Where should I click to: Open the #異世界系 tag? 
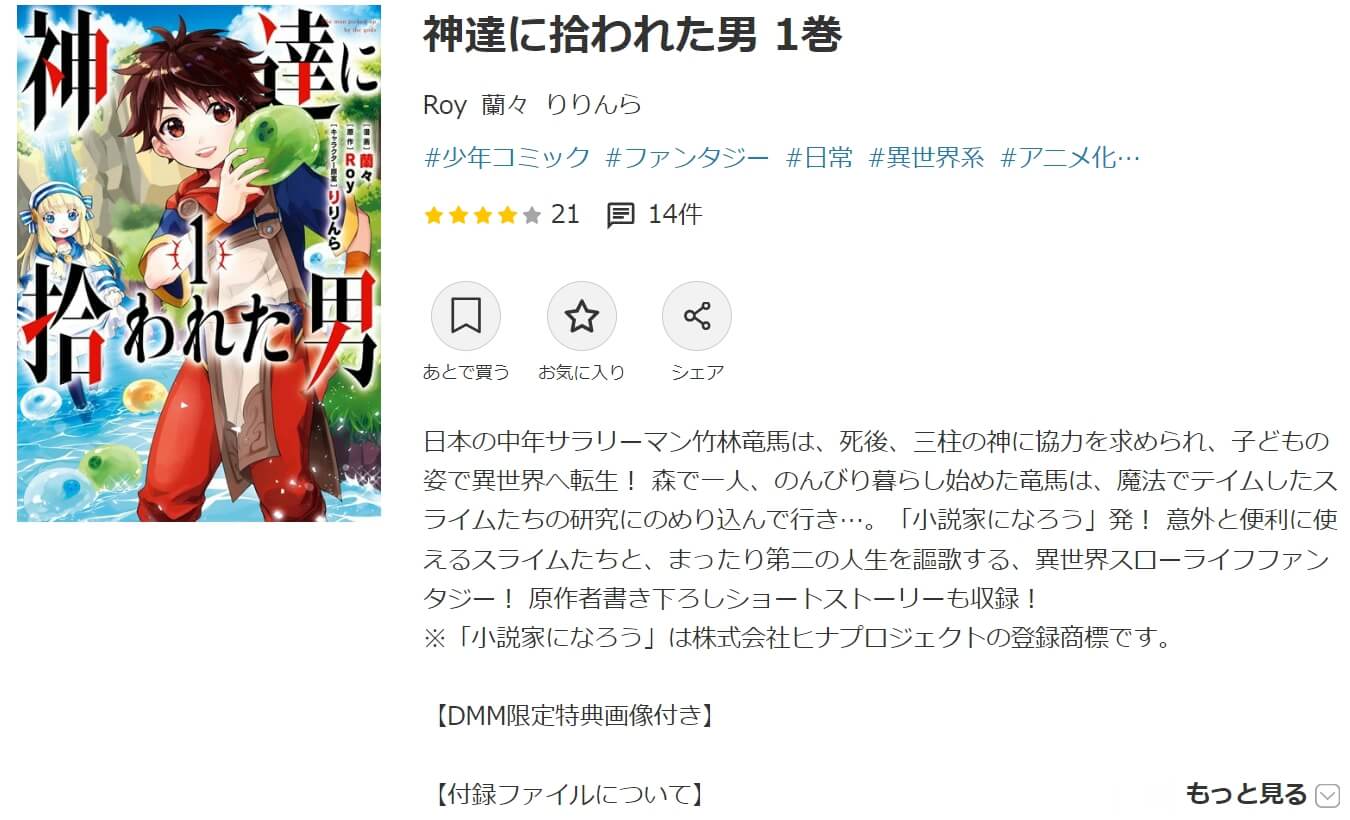pyautogui.click(x=927, y=157)
